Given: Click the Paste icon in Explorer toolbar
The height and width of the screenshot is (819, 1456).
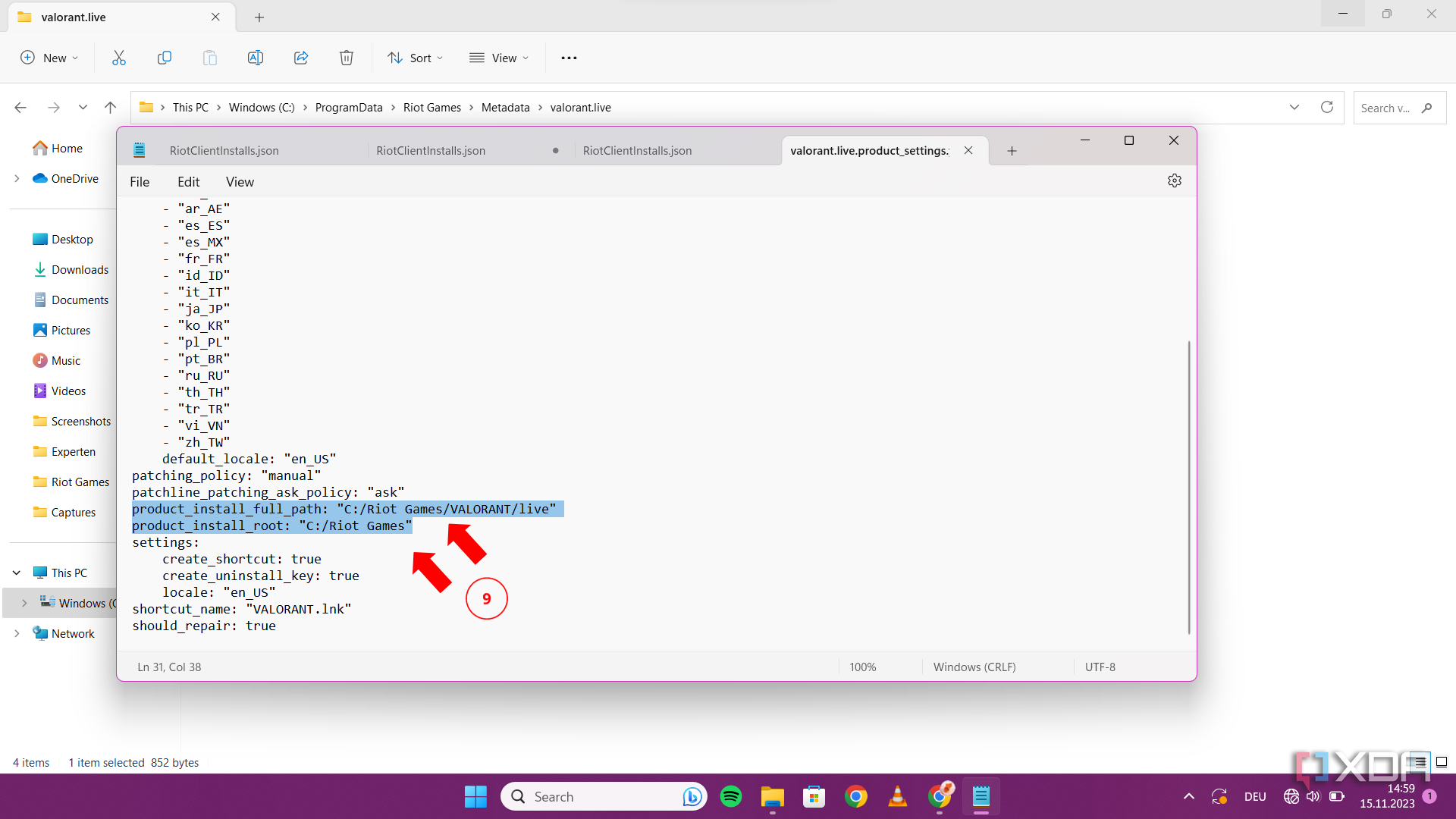Looking at the screenshot, I should click(210, 58).
